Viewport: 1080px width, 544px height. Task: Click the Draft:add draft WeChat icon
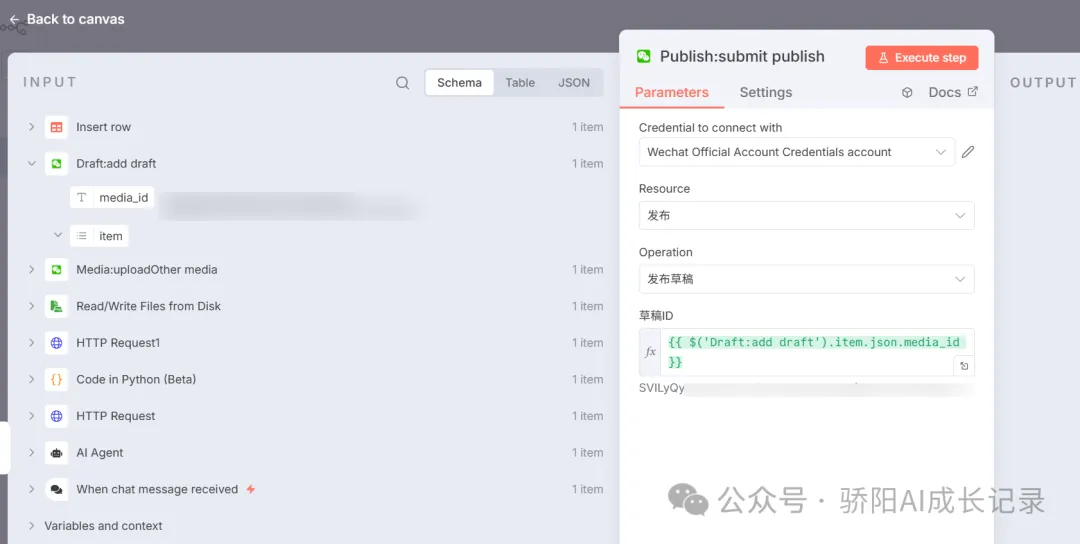(x=56, y=163)
